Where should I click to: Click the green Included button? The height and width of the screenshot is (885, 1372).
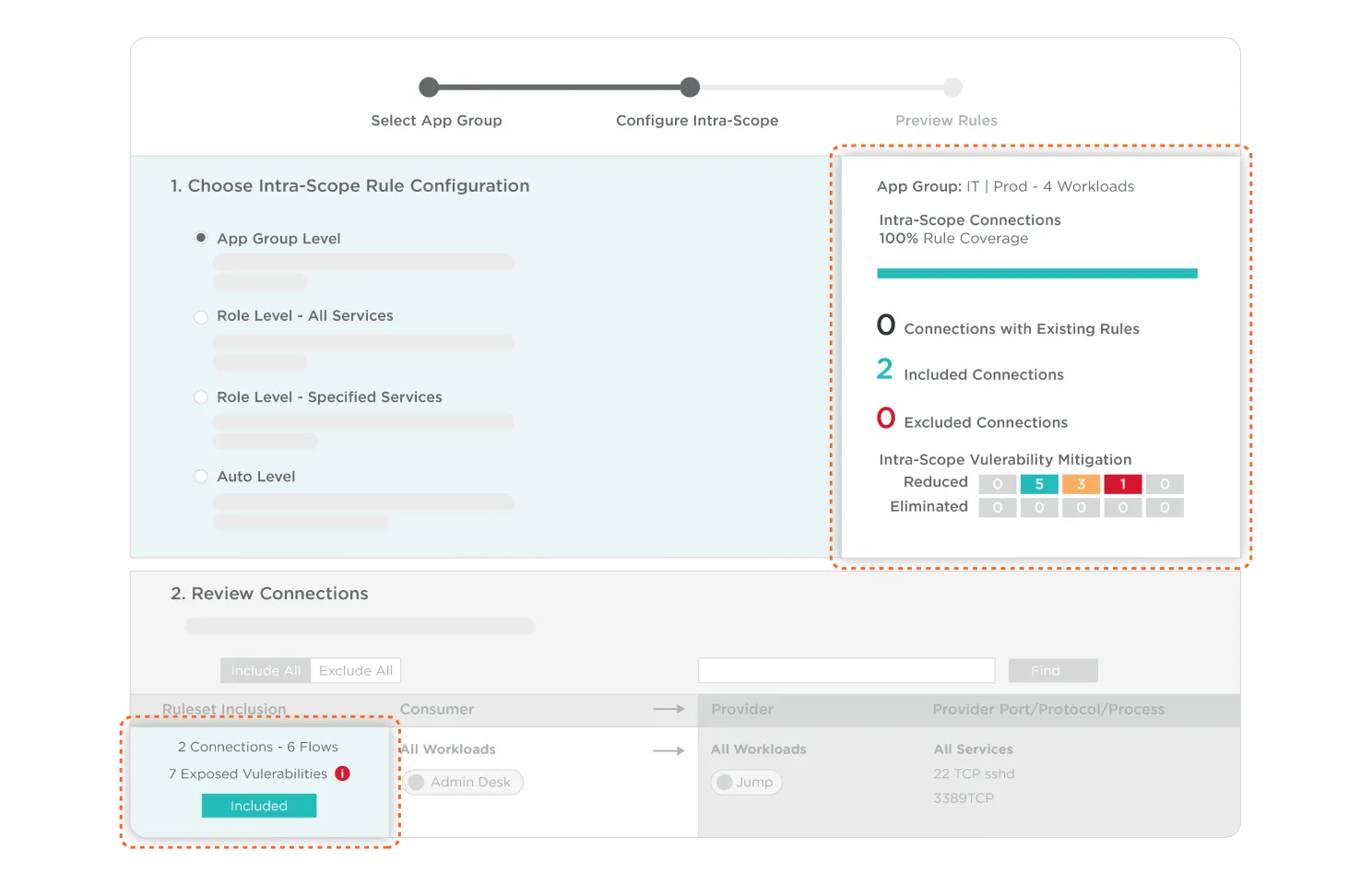click(x=259, y=806)
